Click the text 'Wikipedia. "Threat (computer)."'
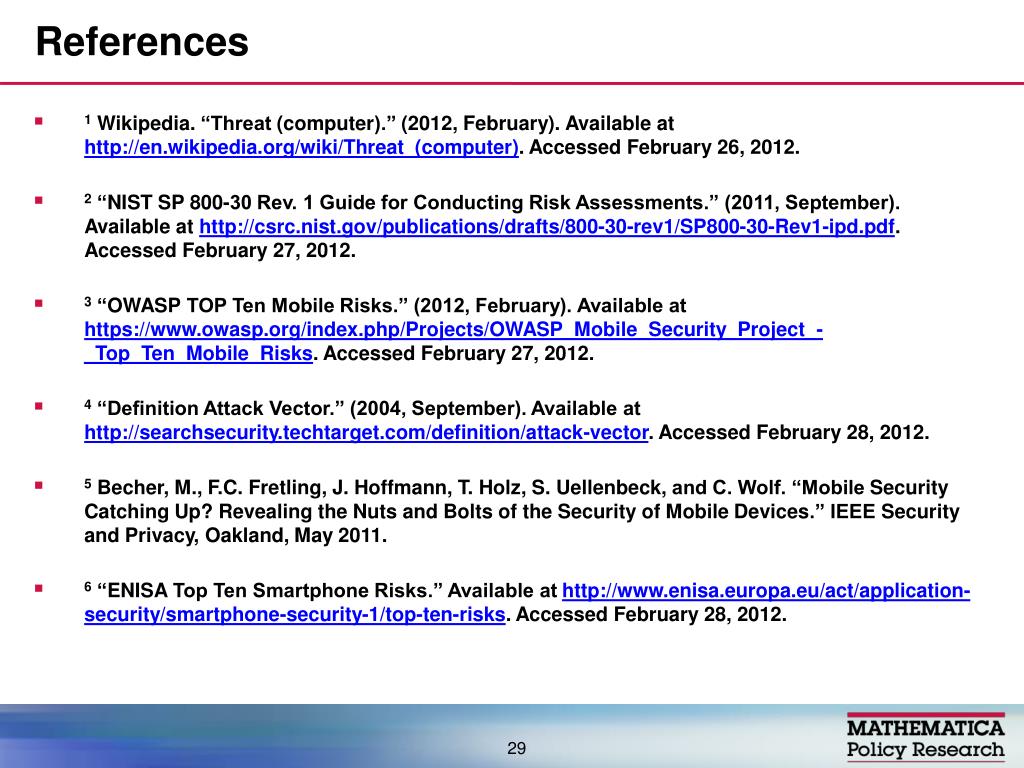The height and width of the screenshot is (768, 1024). click(x=246, y=123)
